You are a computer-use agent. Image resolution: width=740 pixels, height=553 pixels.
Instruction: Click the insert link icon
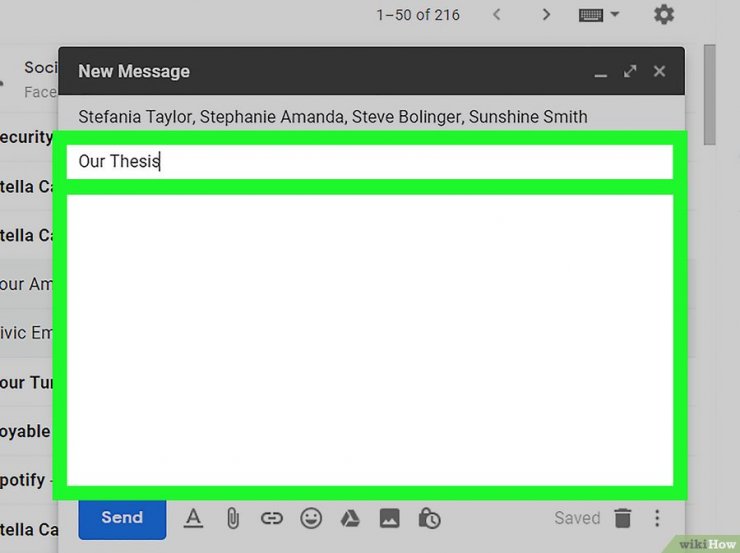click(x=271, y=518)
